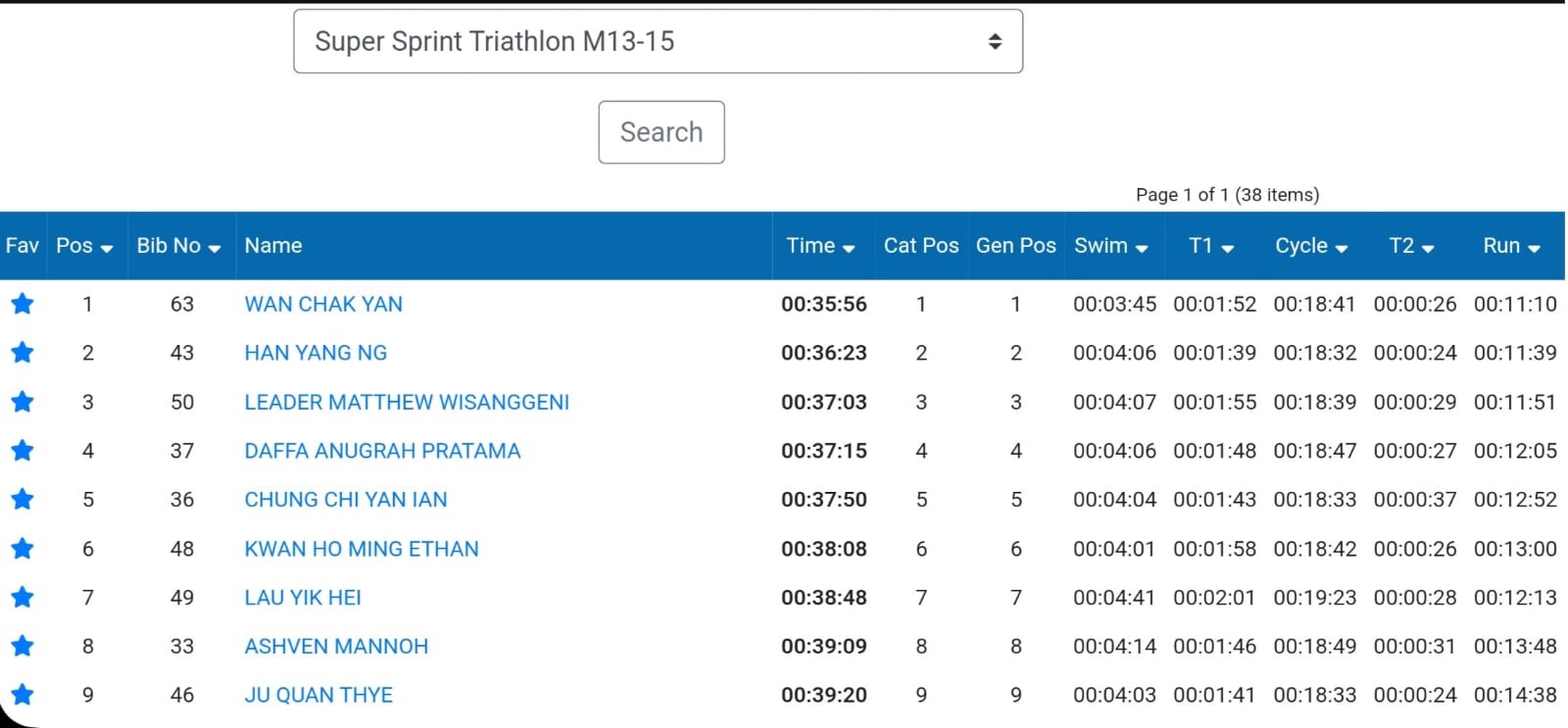
Task: Click the star icon beside DAFFA ANUGRAH PRATAMA
Action: pyautogui.click(x=23, y=451)
